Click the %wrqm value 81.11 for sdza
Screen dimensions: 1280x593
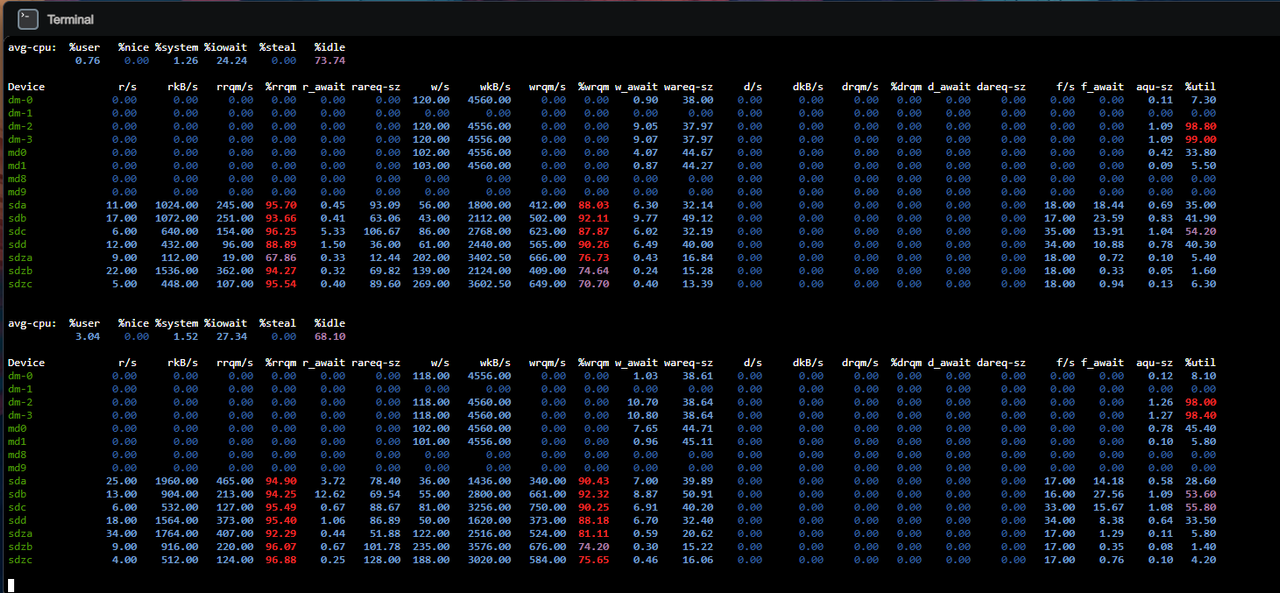click(x=593, y=534)
